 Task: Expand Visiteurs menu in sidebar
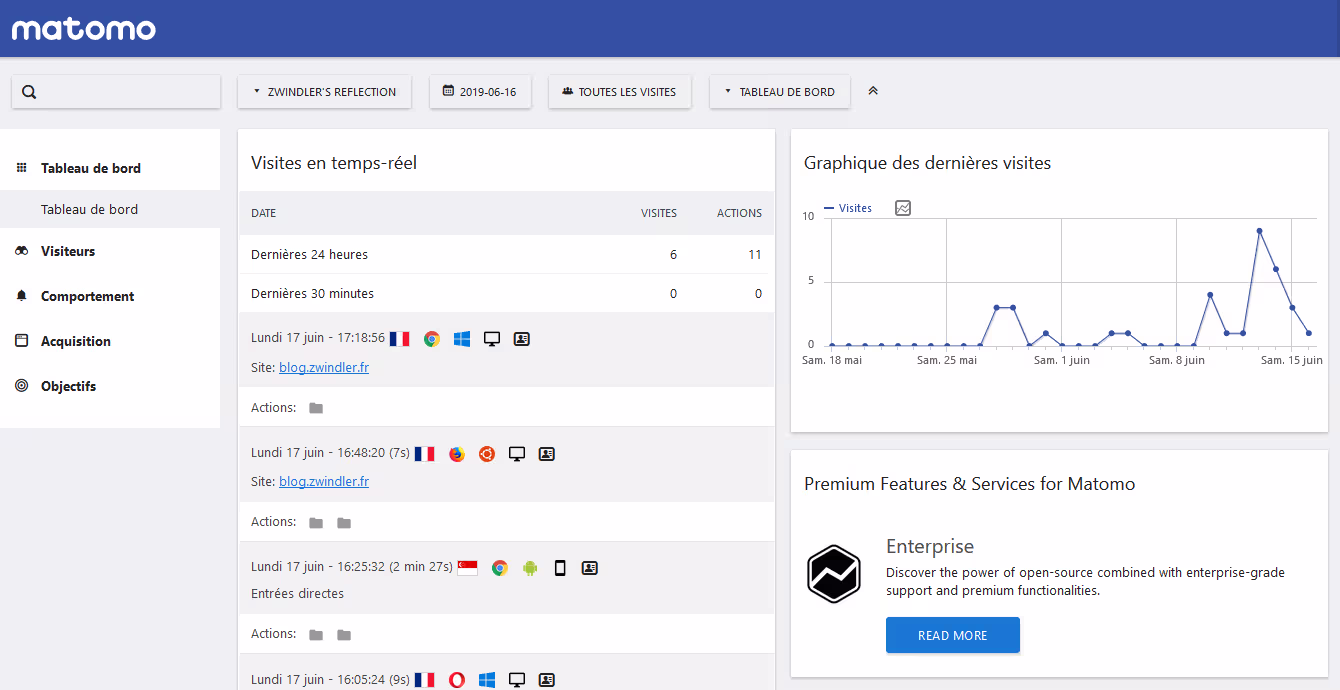pyautogui.click(x=68, y=252)
